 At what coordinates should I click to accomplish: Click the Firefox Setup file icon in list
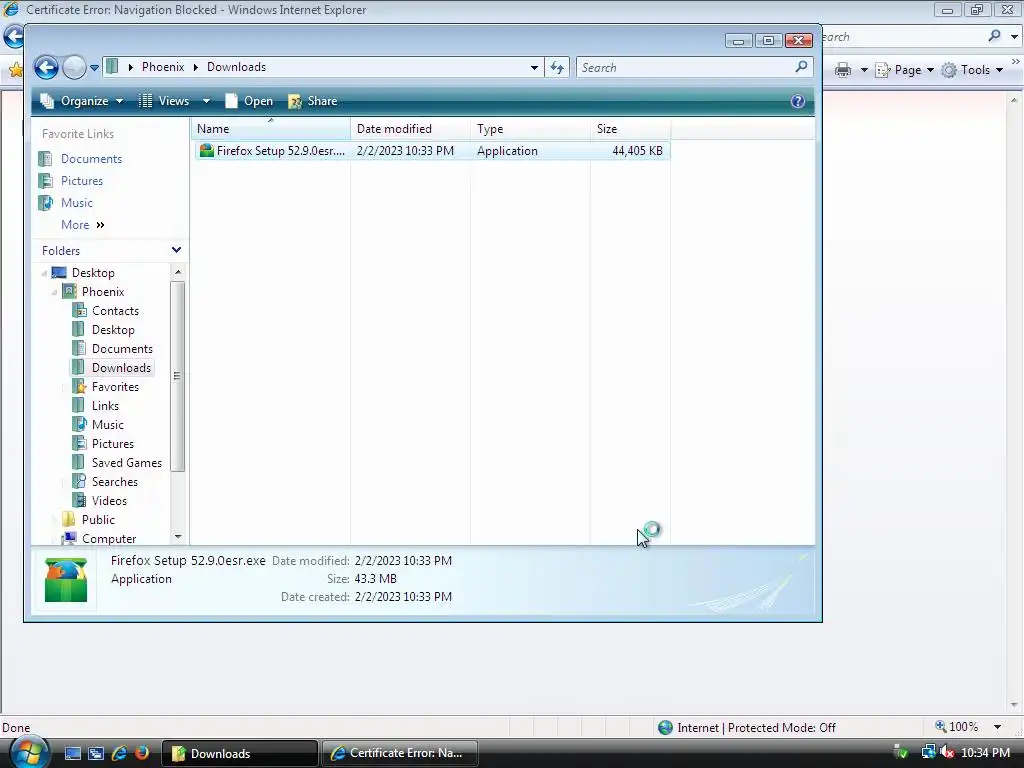tap(206, 151)
